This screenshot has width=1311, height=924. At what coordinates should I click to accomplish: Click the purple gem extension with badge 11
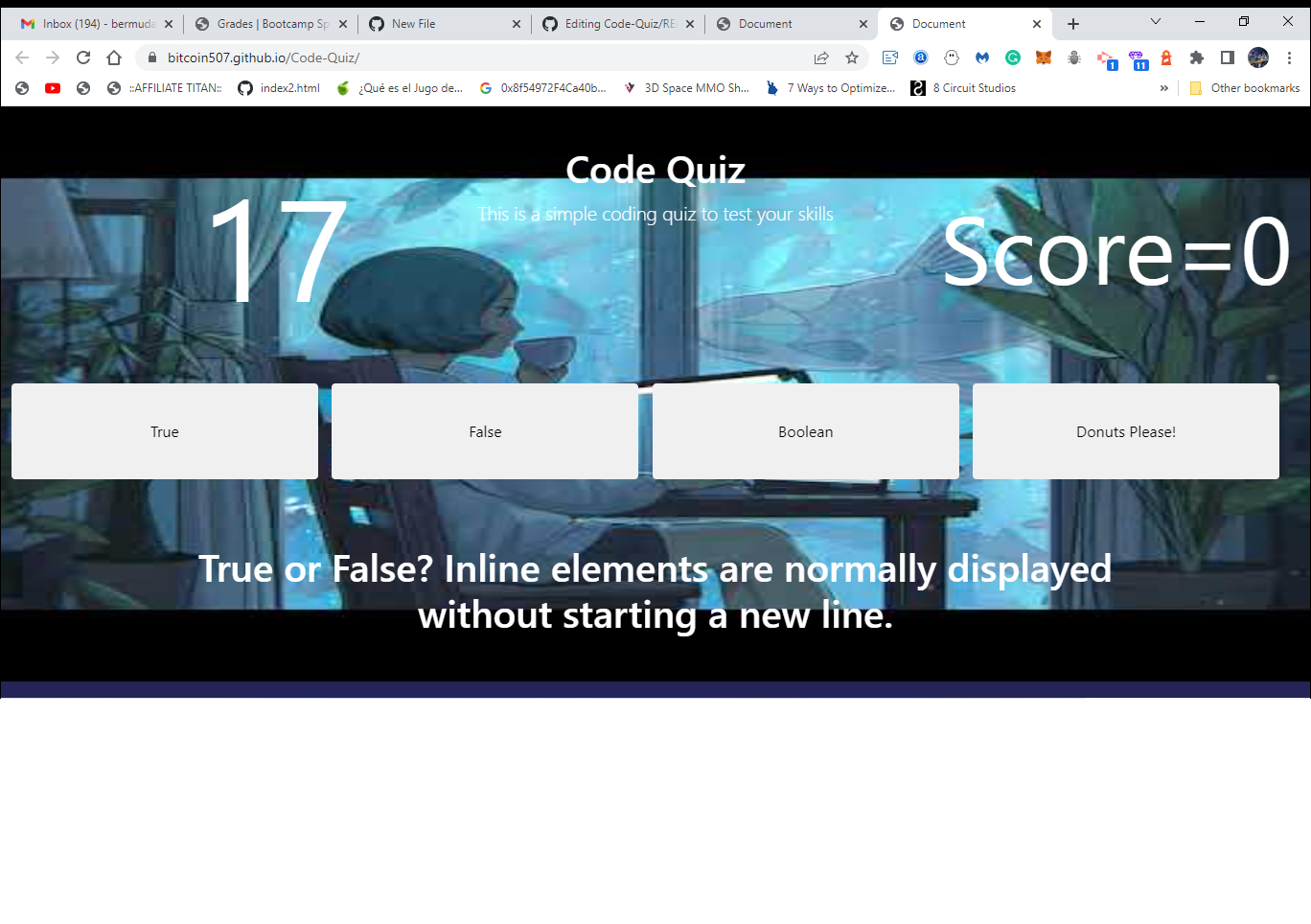click(1138, 59)
